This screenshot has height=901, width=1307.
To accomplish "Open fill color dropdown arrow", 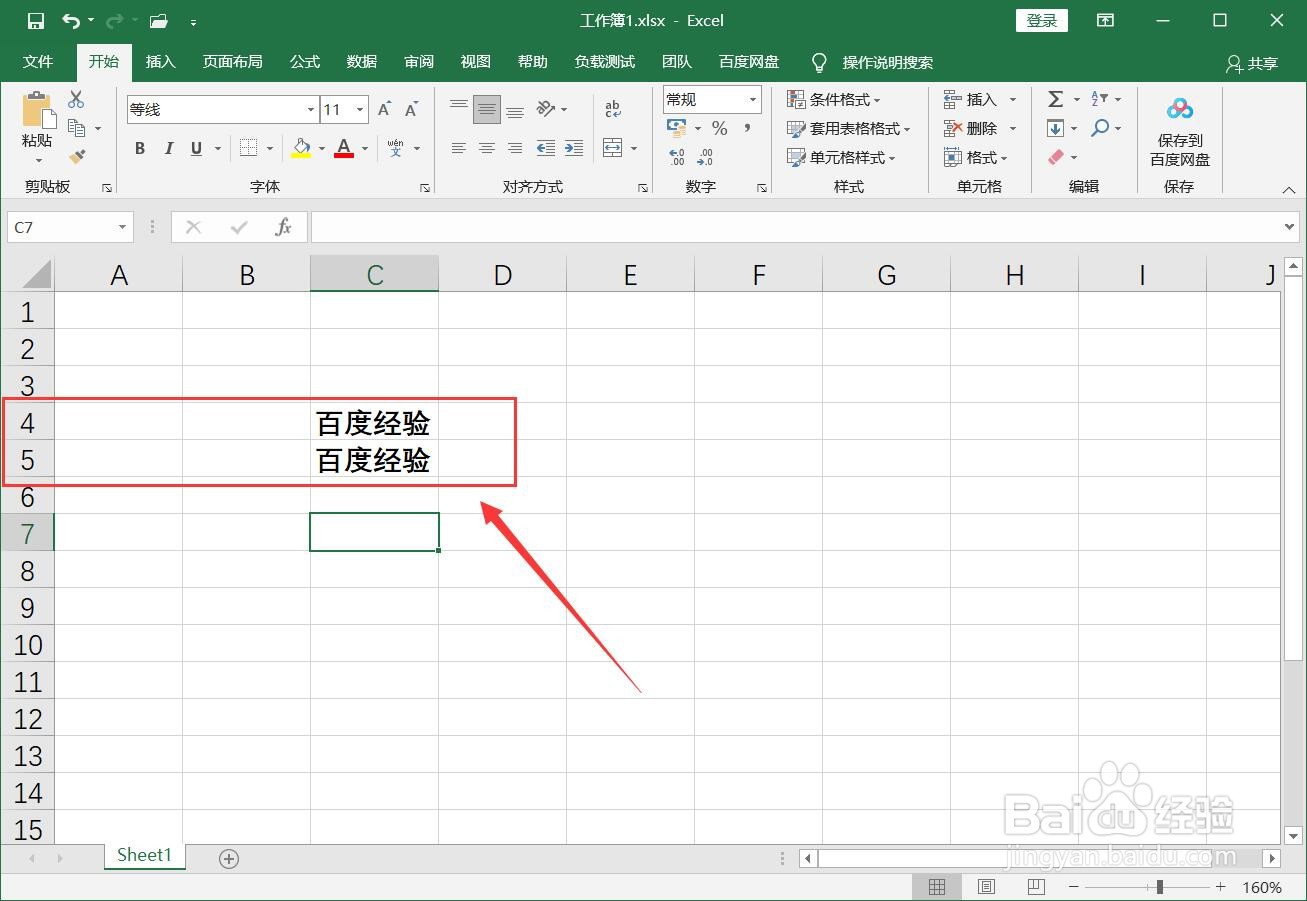I will [322, 149].
